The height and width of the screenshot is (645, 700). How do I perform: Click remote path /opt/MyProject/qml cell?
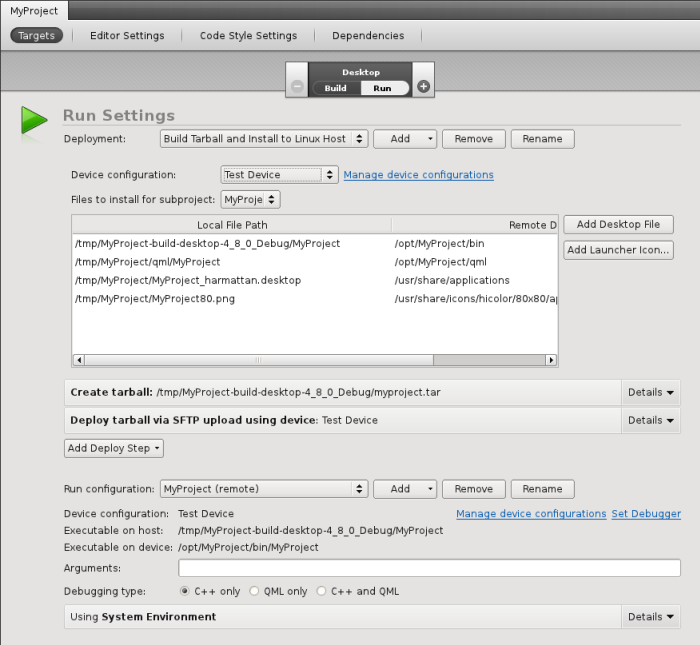coord(441,262)
